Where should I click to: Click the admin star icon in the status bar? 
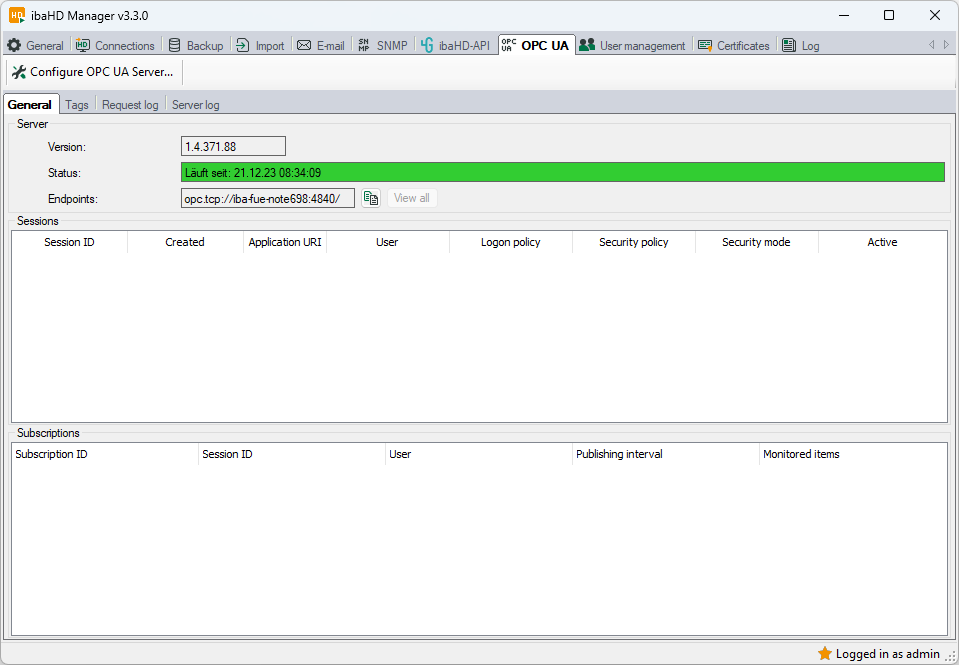coord(825,654)
